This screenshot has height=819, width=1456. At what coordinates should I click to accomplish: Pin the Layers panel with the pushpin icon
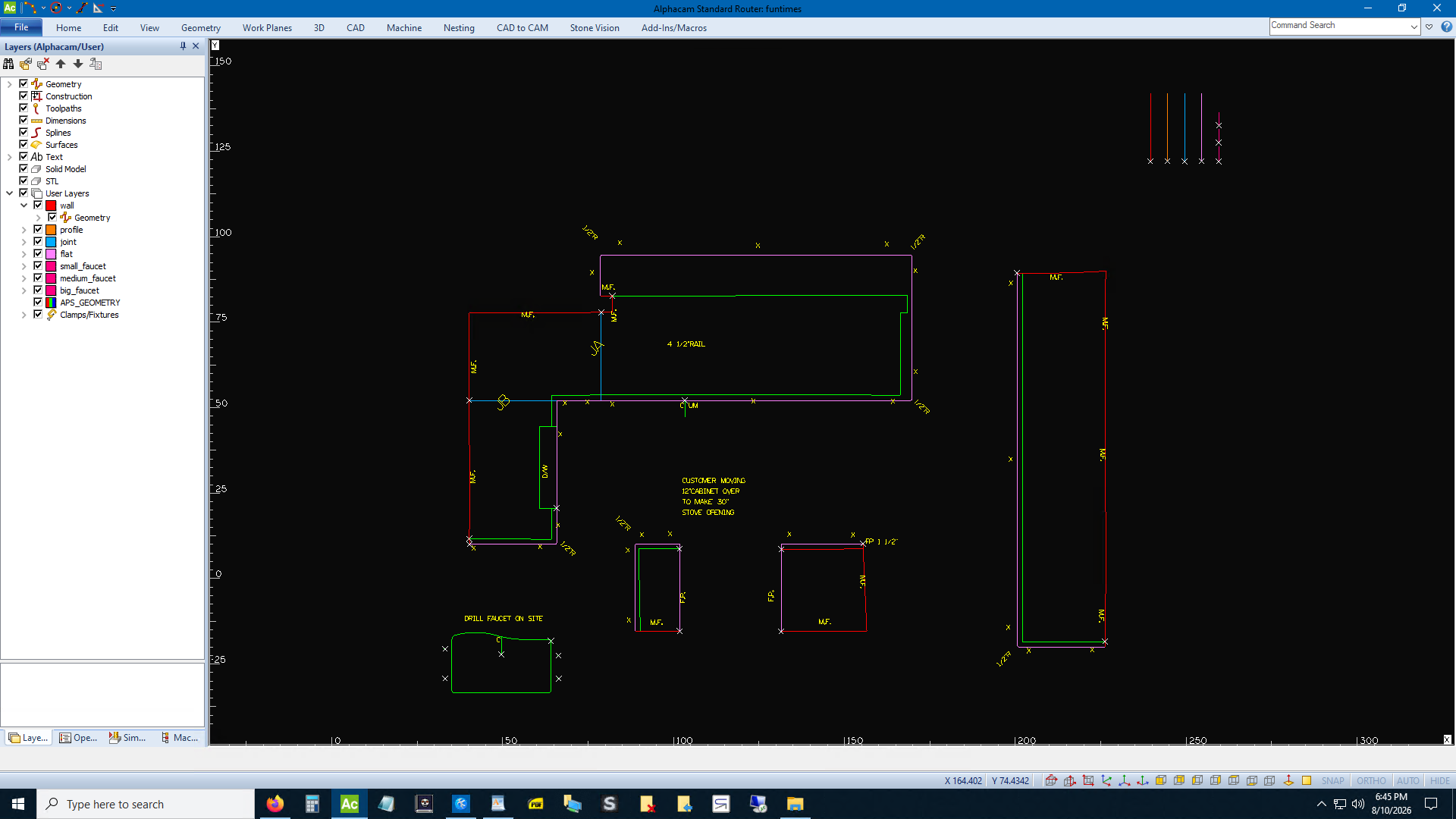[183, 46]
